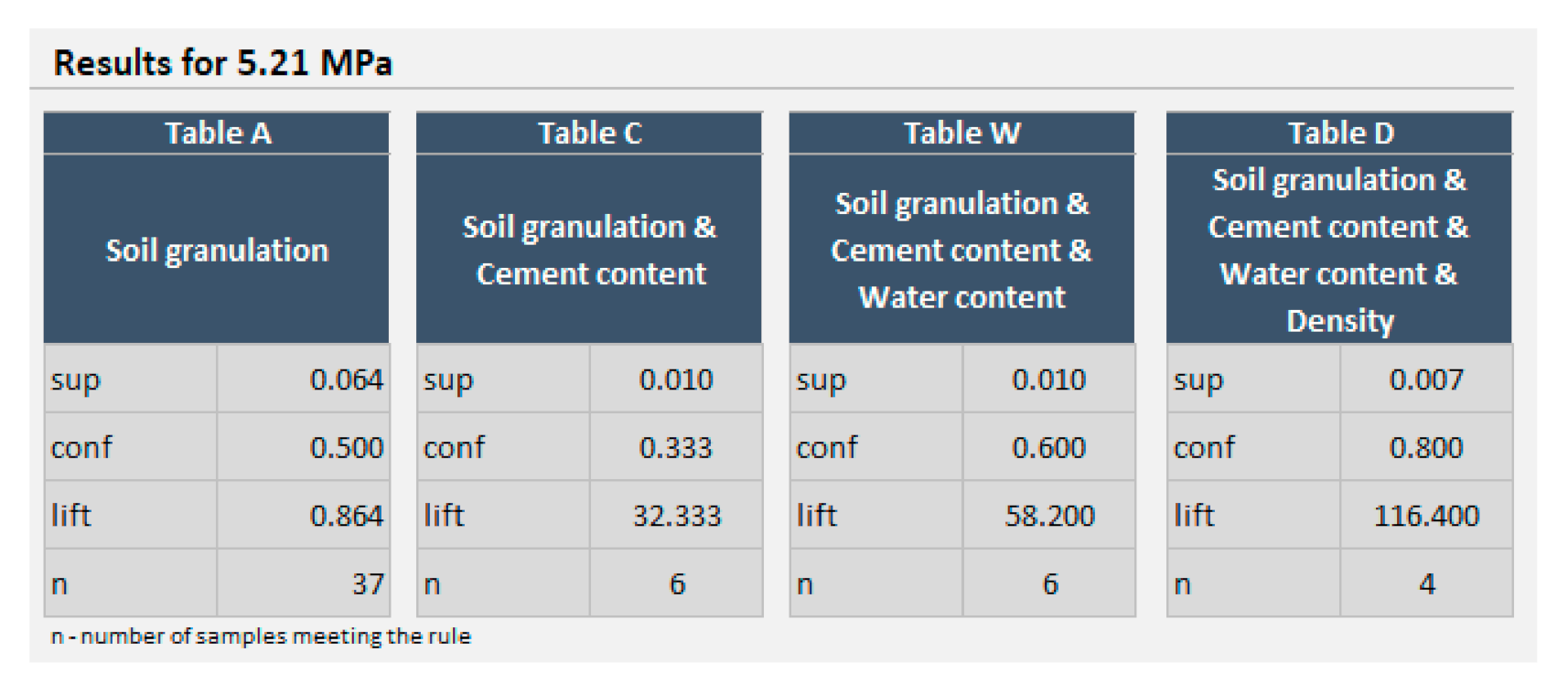Click Table A lift value 0.864
Viewport: 1568px width, 684px height.
click(x=346, y=516)
